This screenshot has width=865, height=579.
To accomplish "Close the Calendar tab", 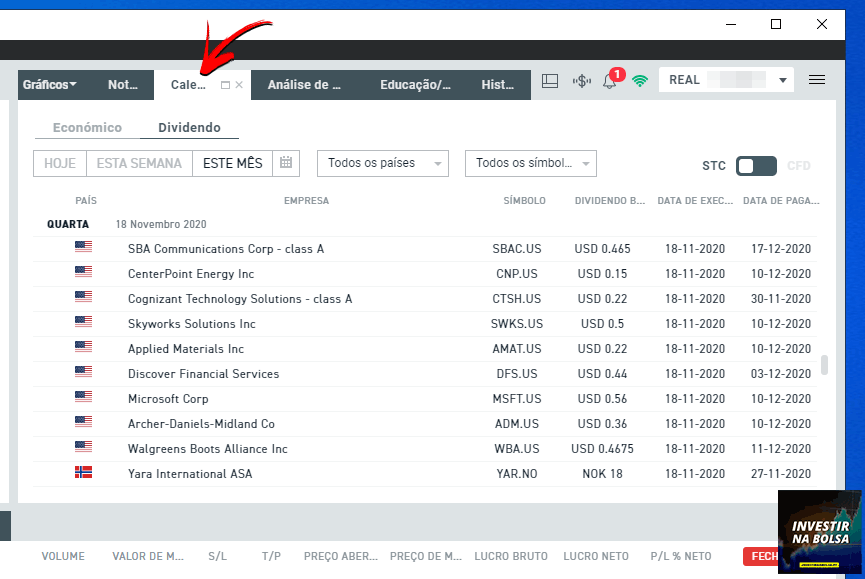I will [x=239, y=85].
